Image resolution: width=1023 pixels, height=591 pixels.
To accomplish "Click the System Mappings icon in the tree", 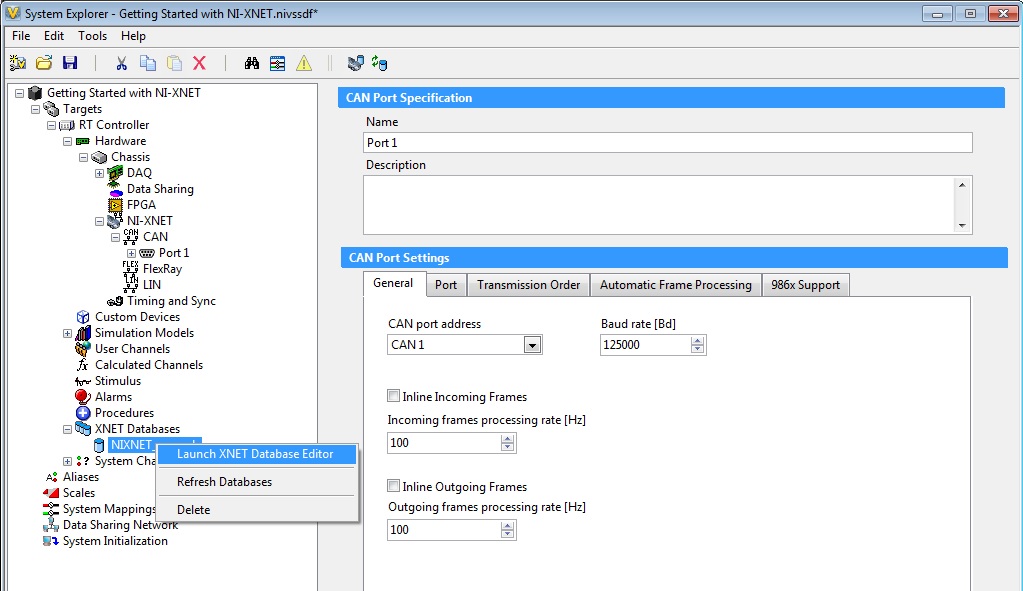I will coord(51,509).
